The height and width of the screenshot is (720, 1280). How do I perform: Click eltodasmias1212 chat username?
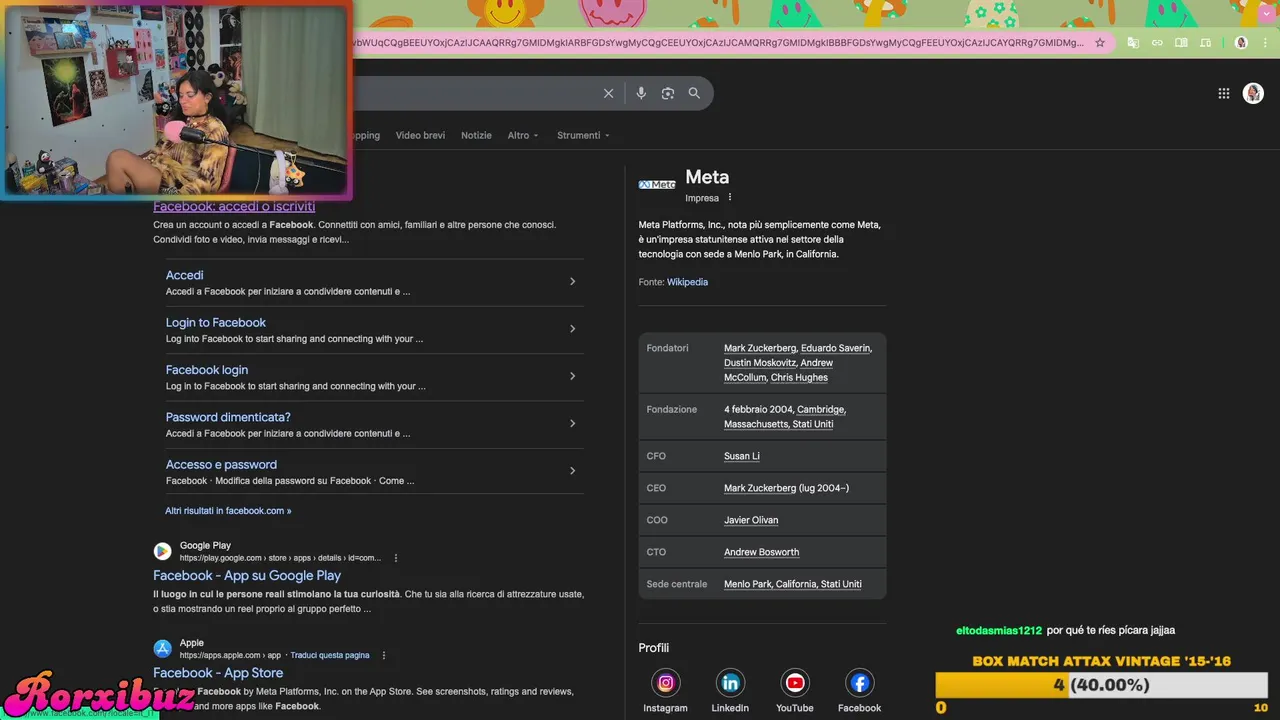(x=999, y=630)
